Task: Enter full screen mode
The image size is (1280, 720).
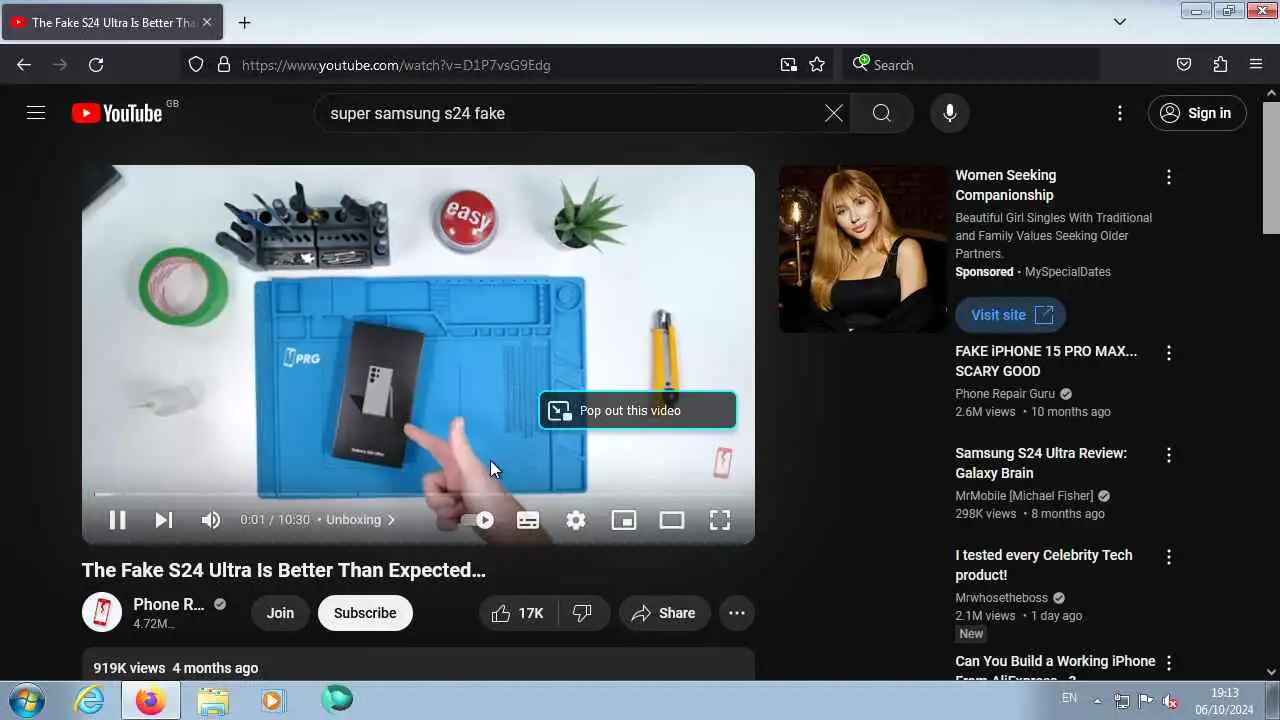Action: click(x=720, y=520)
